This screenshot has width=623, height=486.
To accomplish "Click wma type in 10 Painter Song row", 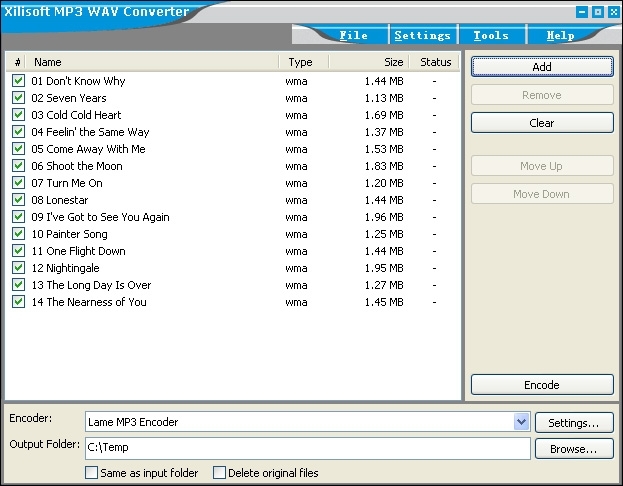I will [x=296, y=234].
